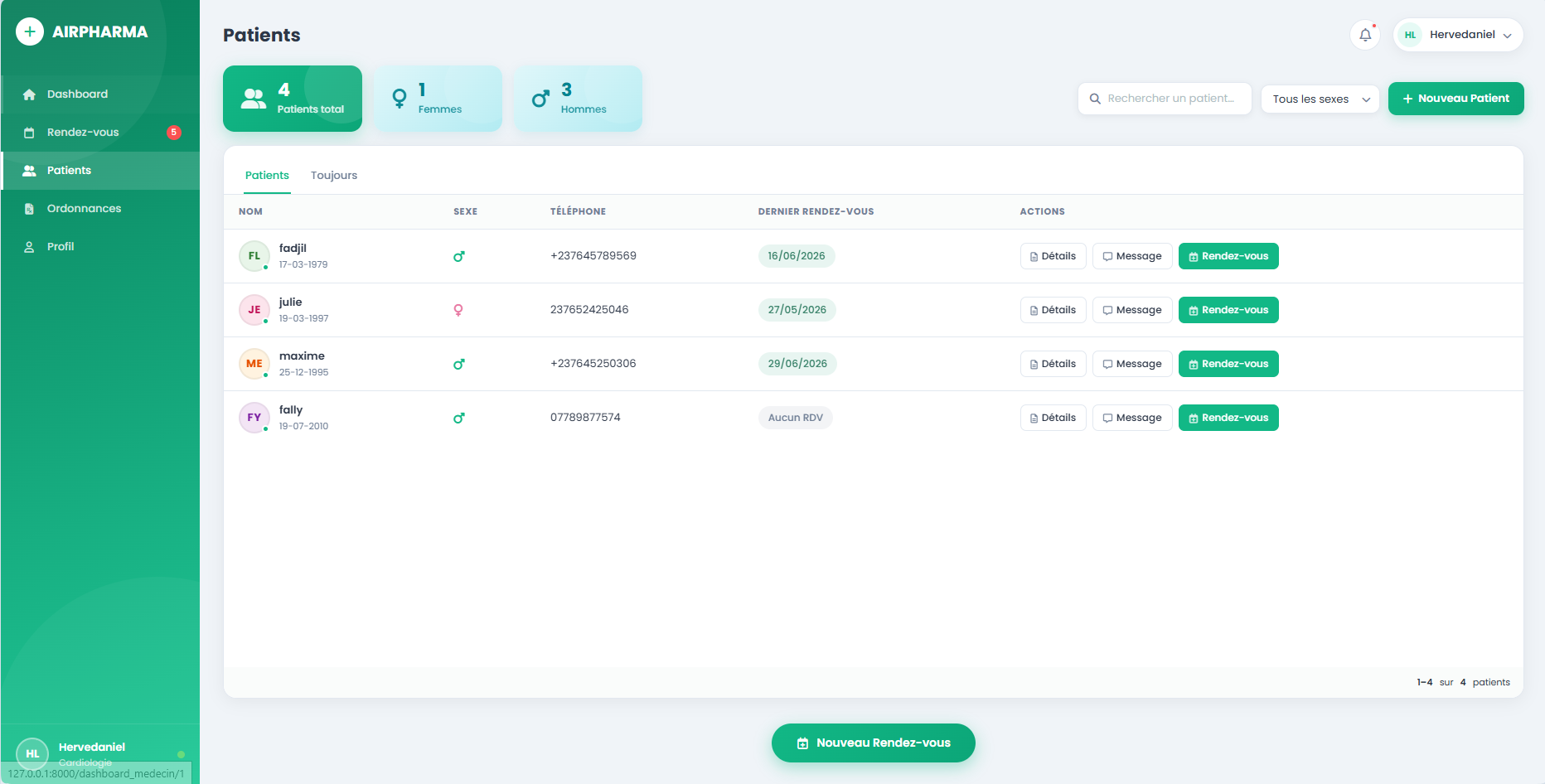Click the people icon on Patients total card
The image size is (1545, 784).
click(253, 99)
